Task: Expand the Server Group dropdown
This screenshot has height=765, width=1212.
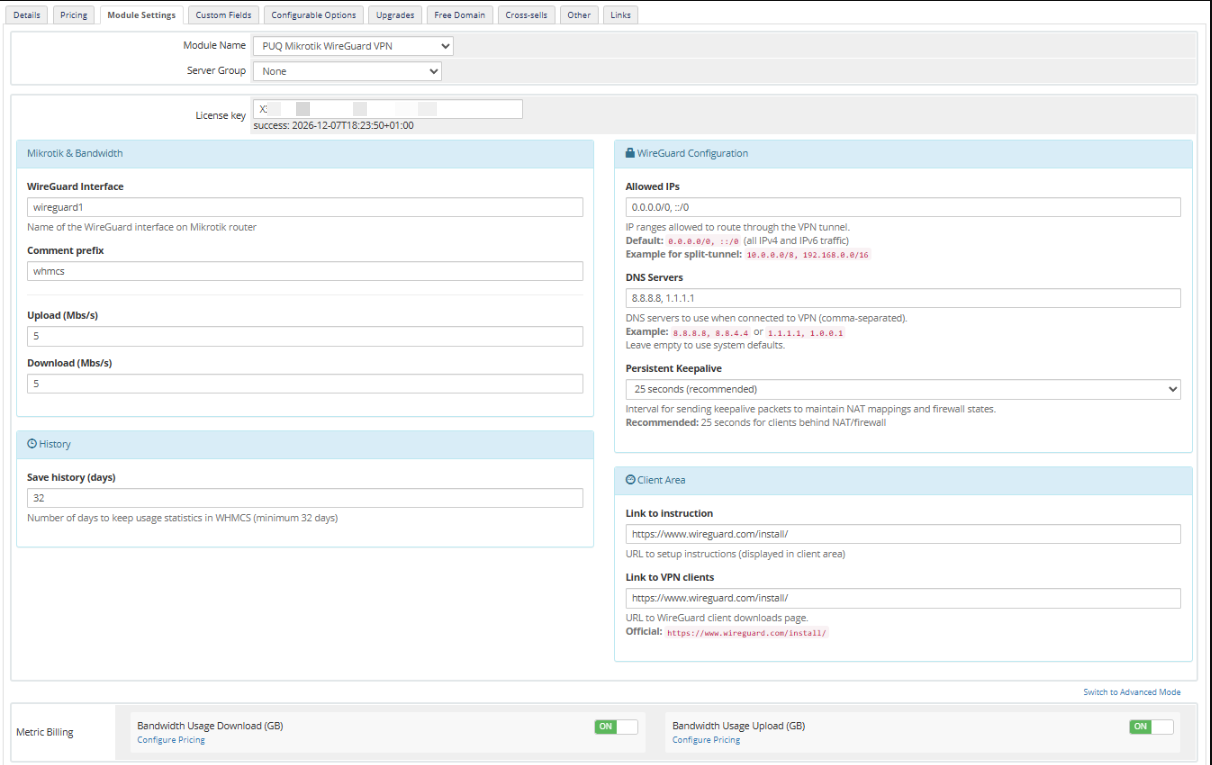Action: click(x=346, y=71)
